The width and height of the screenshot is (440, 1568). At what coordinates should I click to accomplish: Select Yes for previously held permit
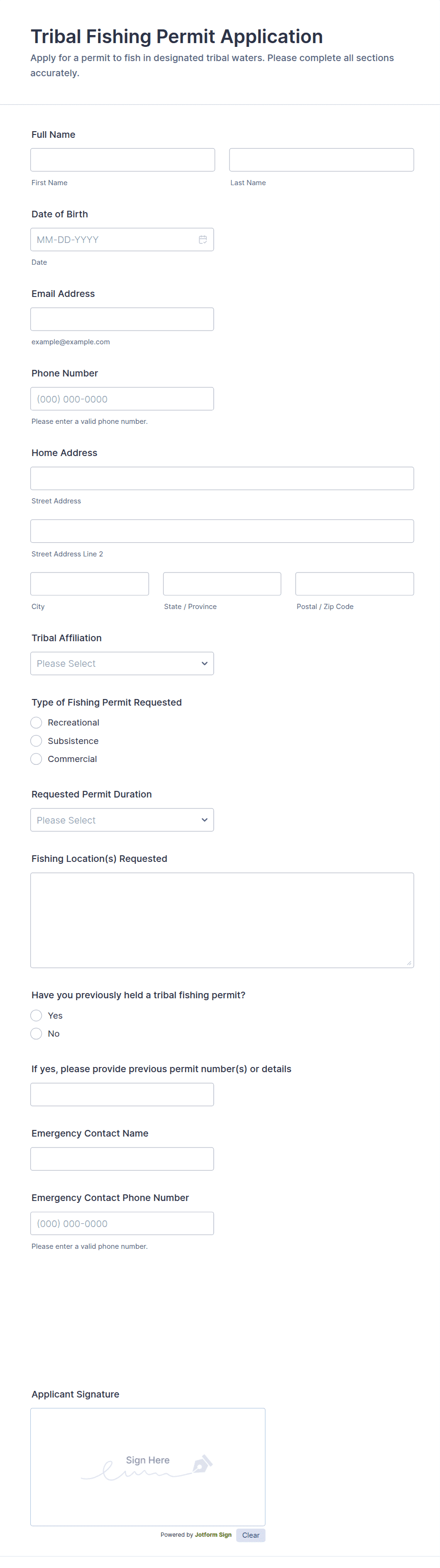point(36,1015)
